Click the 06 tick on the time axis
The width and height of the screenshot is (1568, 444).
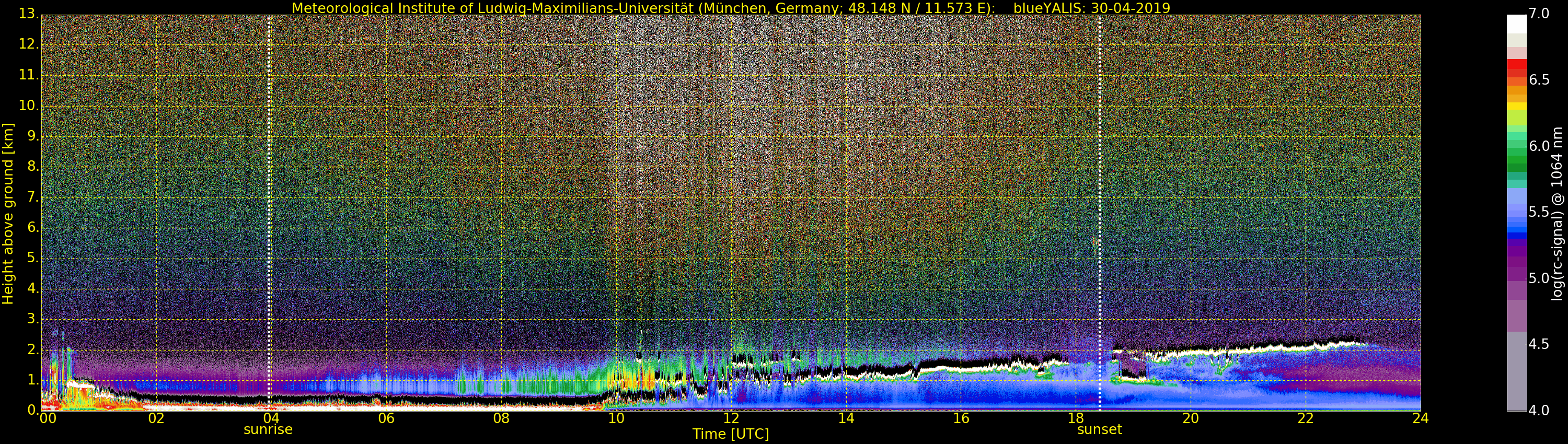click(386, 418)
